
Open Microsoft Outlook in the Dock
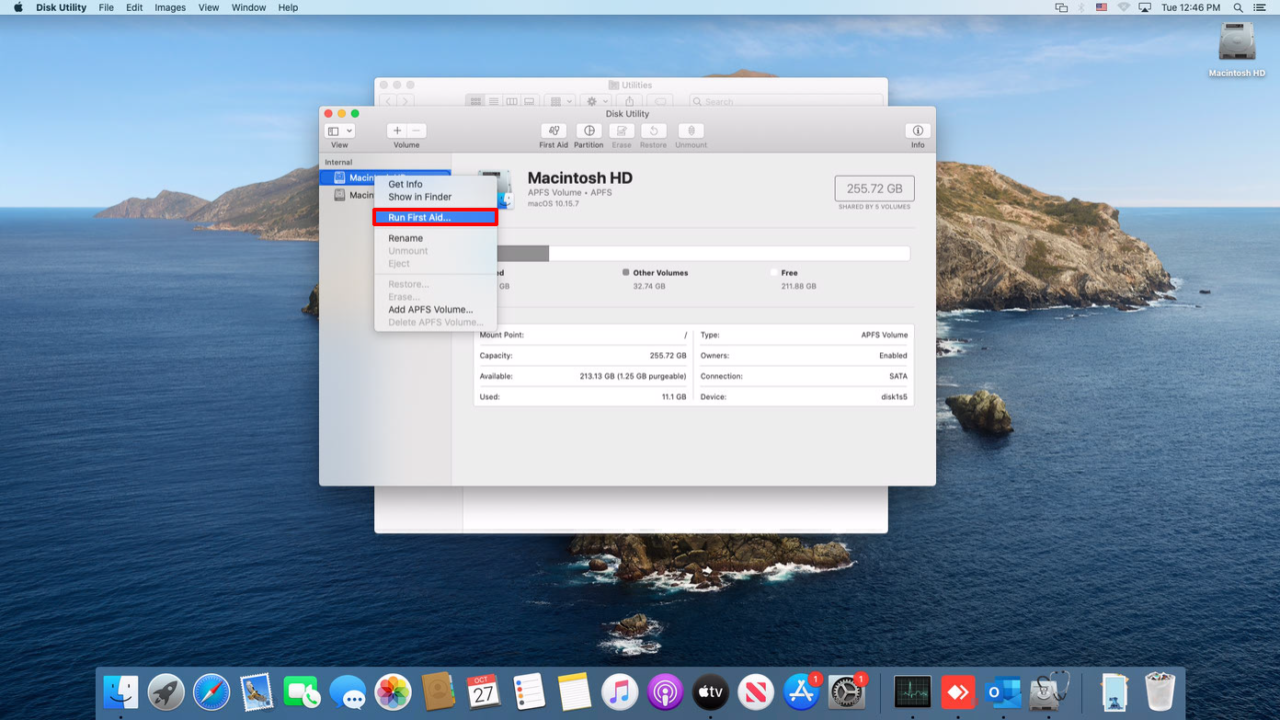[1002, 691]
